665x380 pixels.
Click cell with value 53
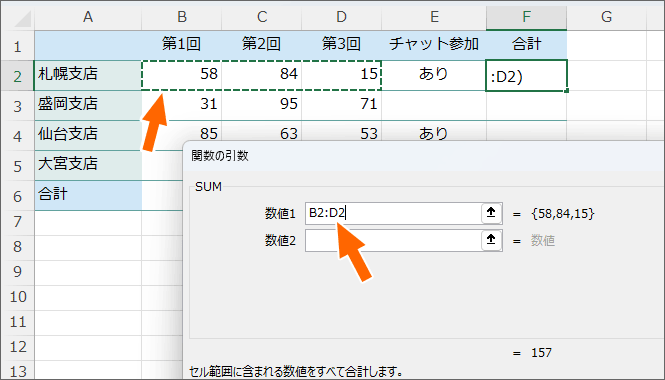341,131
